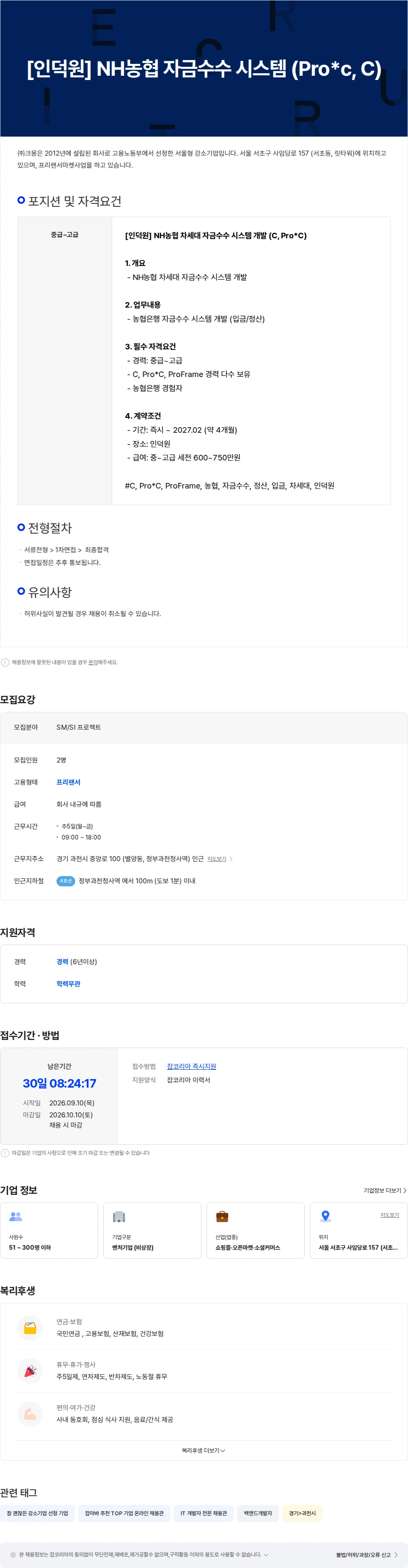The width and height of the screenshot is (408, 1568).
Task: Click the 학력무관 education link
Action: click(x=68, y=984)
